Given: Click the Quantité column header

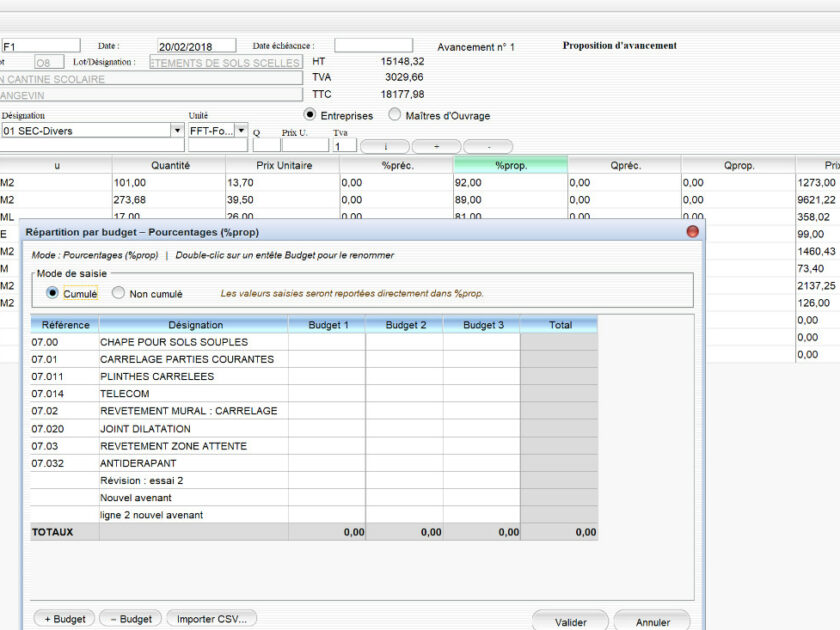Looking at the screenshot, I should pyautogui.click(x=169, y=165).
